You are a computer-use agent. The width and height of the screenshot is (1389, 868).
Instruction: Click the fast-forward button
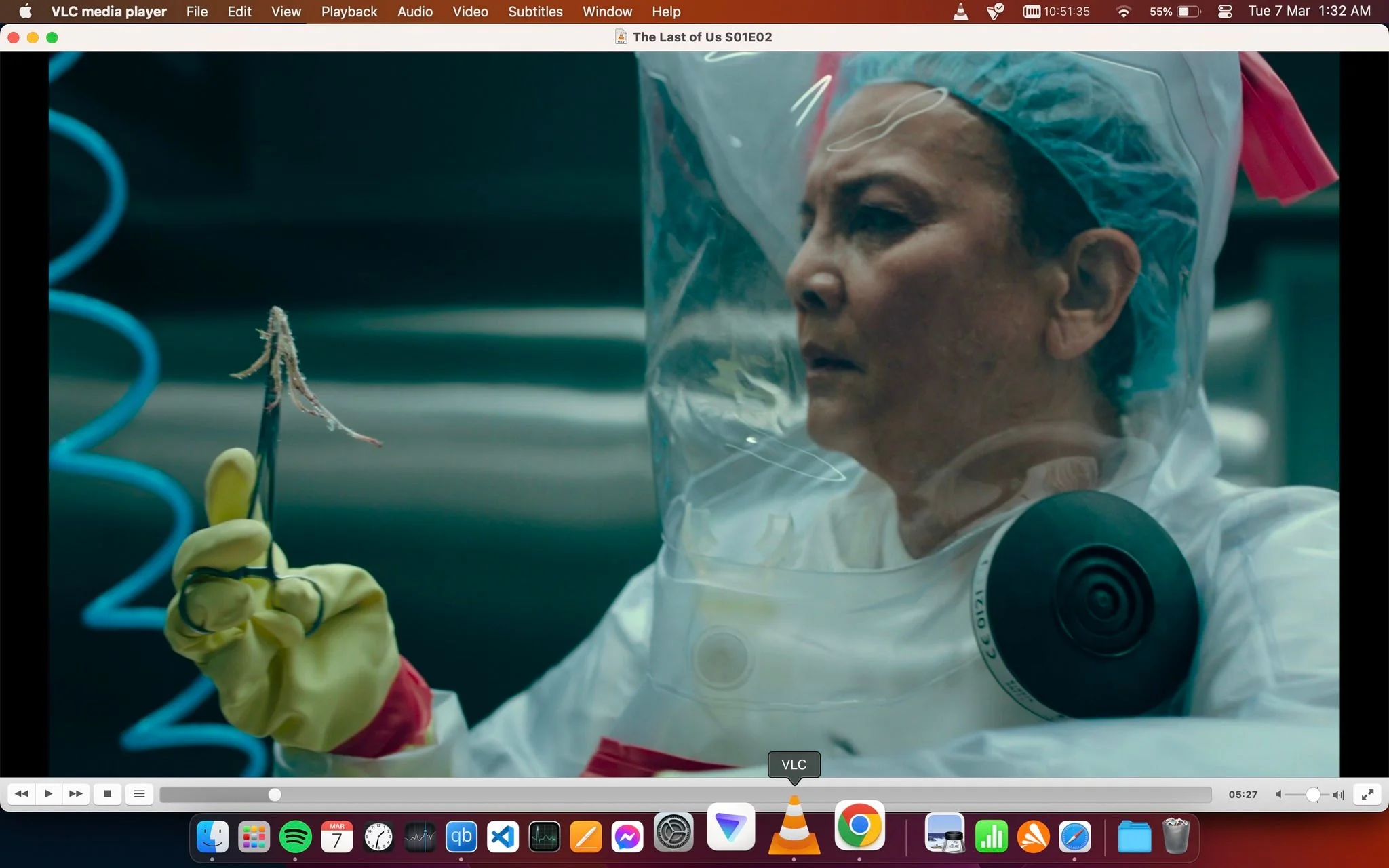pos(76,794)
